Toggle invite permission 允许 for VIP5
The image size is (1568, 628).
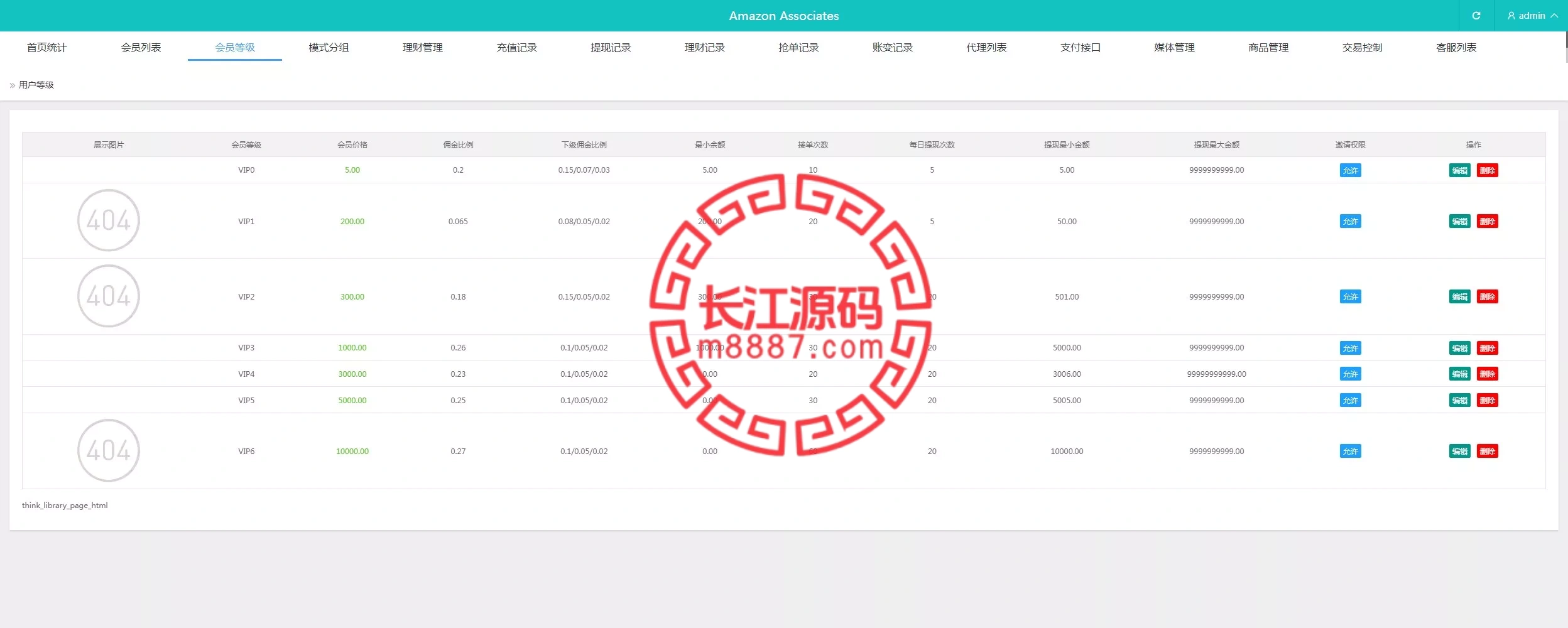pyautogui.click(x=1350, y=400)
